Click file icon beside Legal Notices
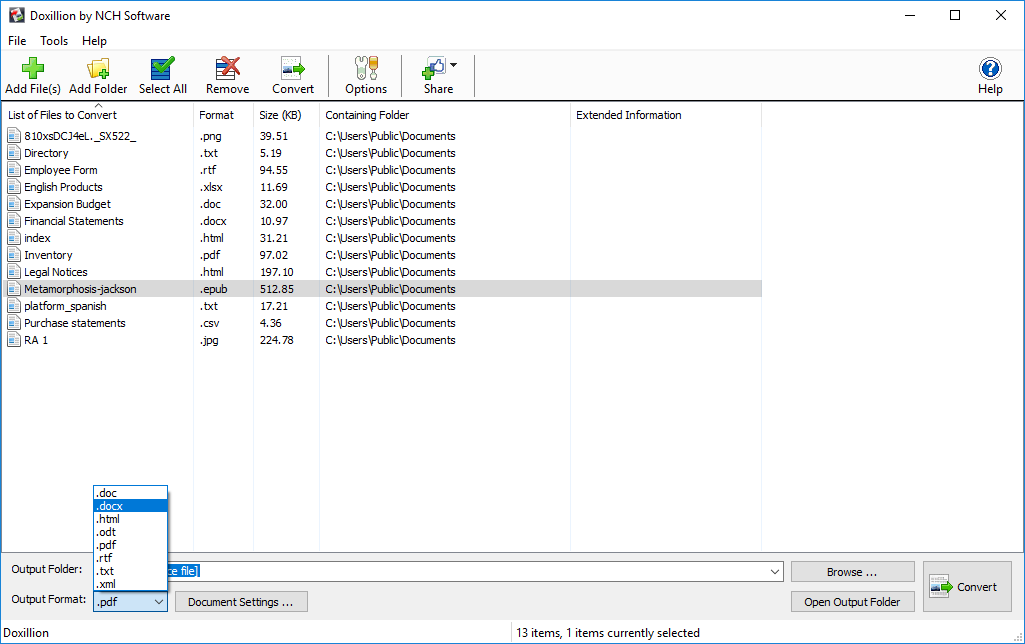 pyautogui.click(x=14, y=271)
